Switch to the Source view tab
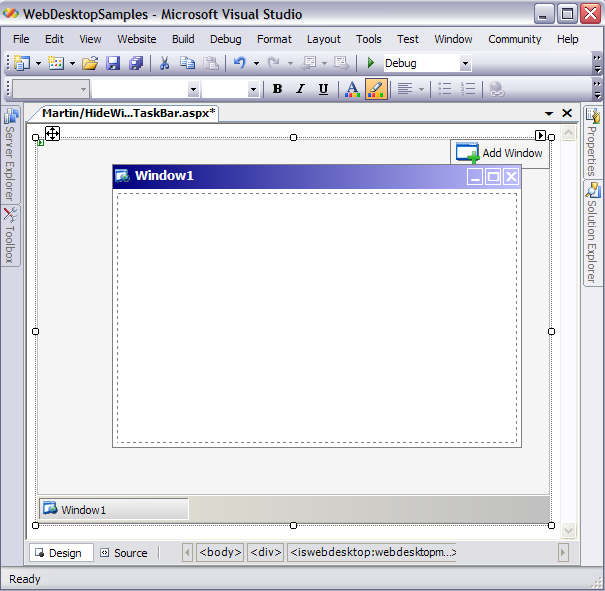605x591 pixels. pos(124,553)
